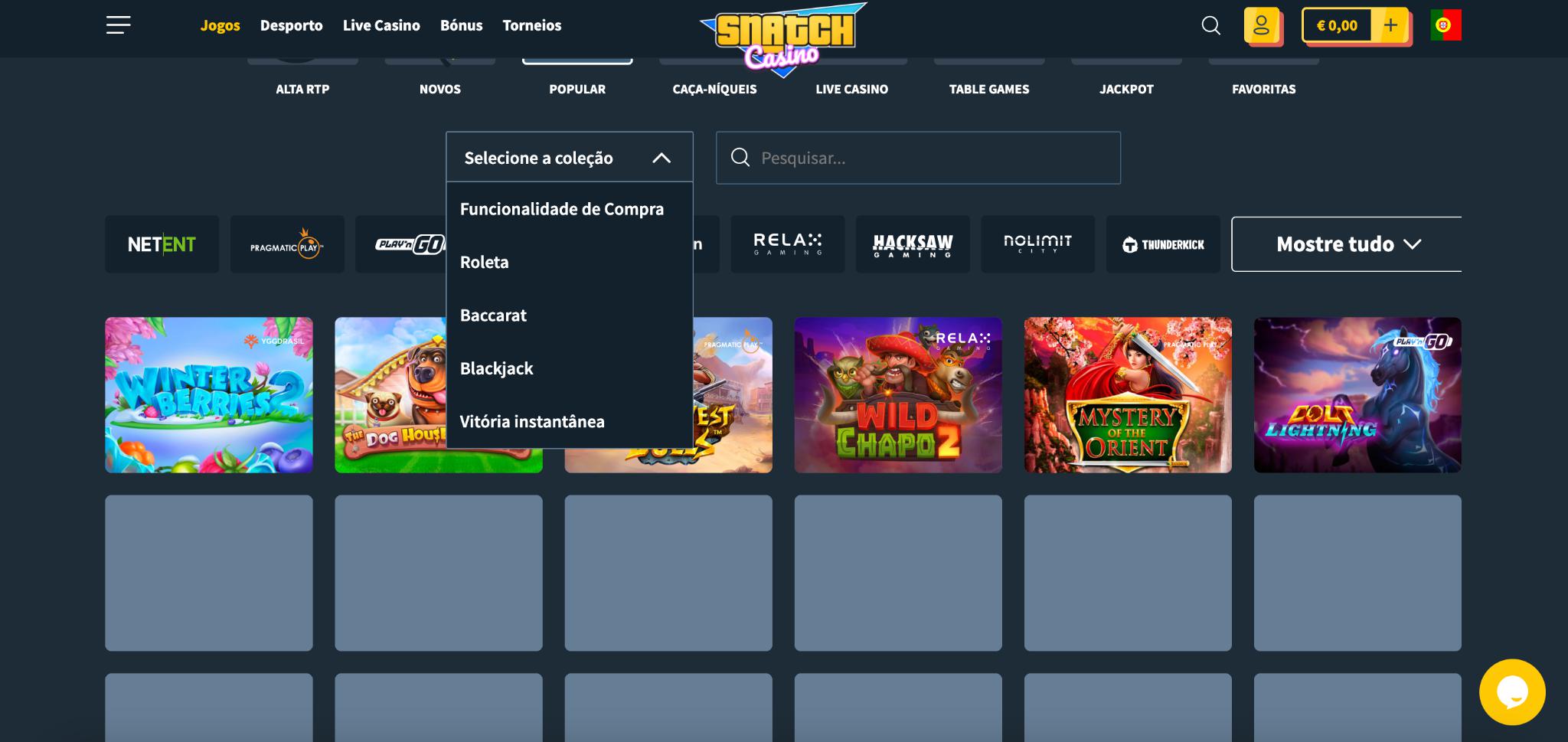
Task: Open the Live Casino navigation link
Action: tap(381, 25)
